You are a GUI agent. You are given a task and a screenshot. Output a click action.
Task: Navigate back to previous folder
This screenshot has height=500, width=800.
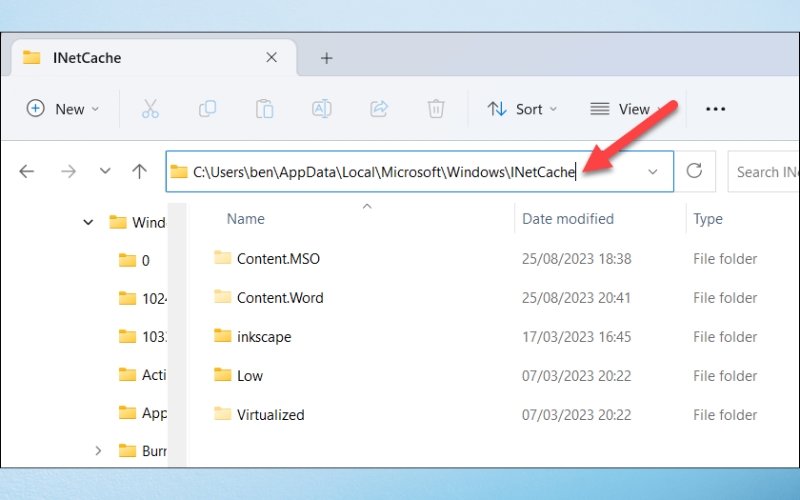click(x=27, y=172)
